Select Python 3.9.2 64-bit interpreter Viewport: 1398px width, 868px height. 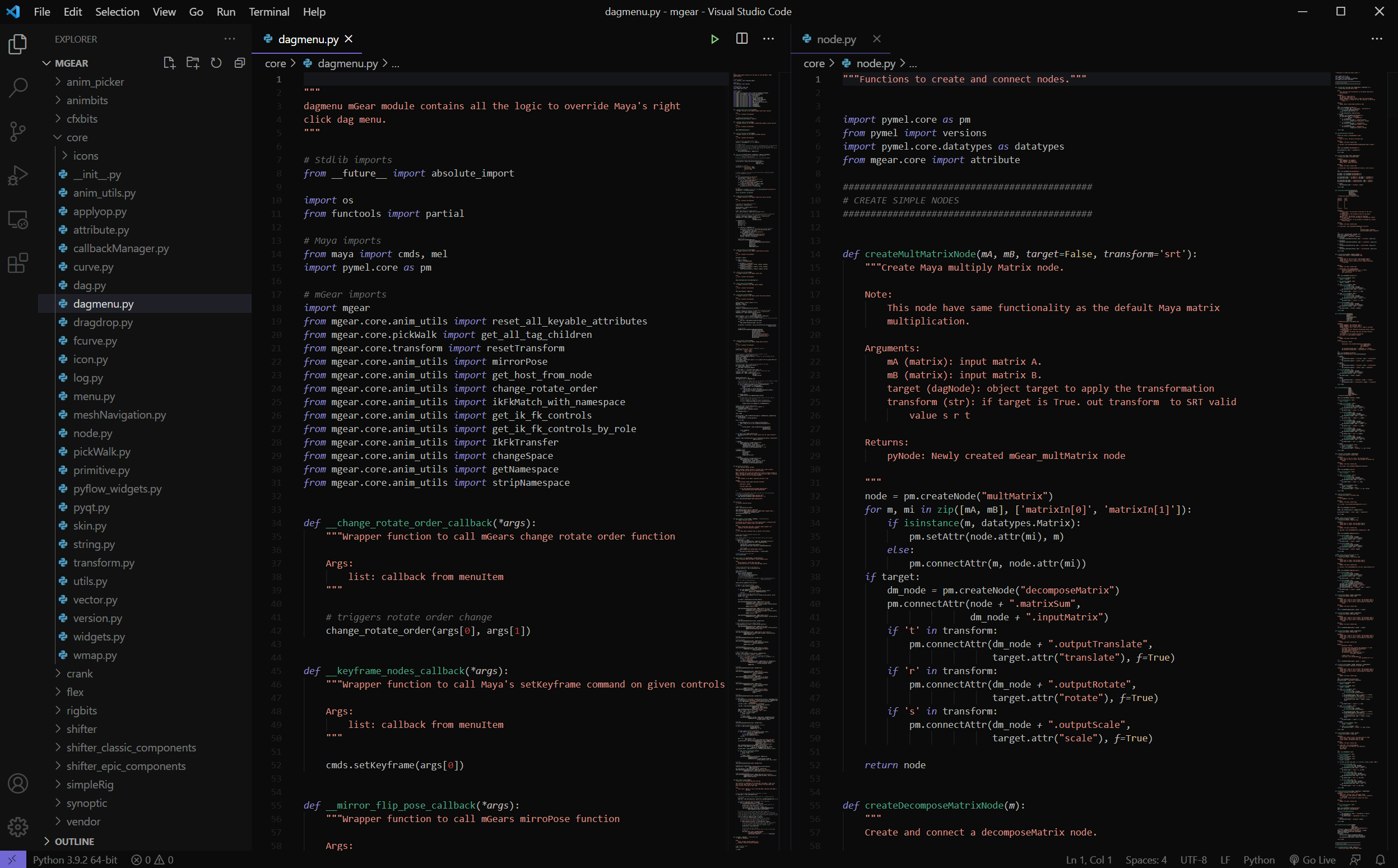click(75, 860)
